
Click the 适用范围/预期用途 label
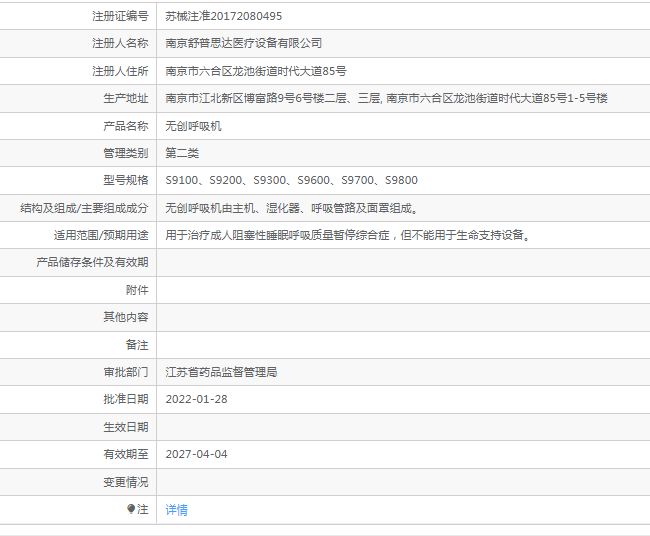click(x=101, y=235)
